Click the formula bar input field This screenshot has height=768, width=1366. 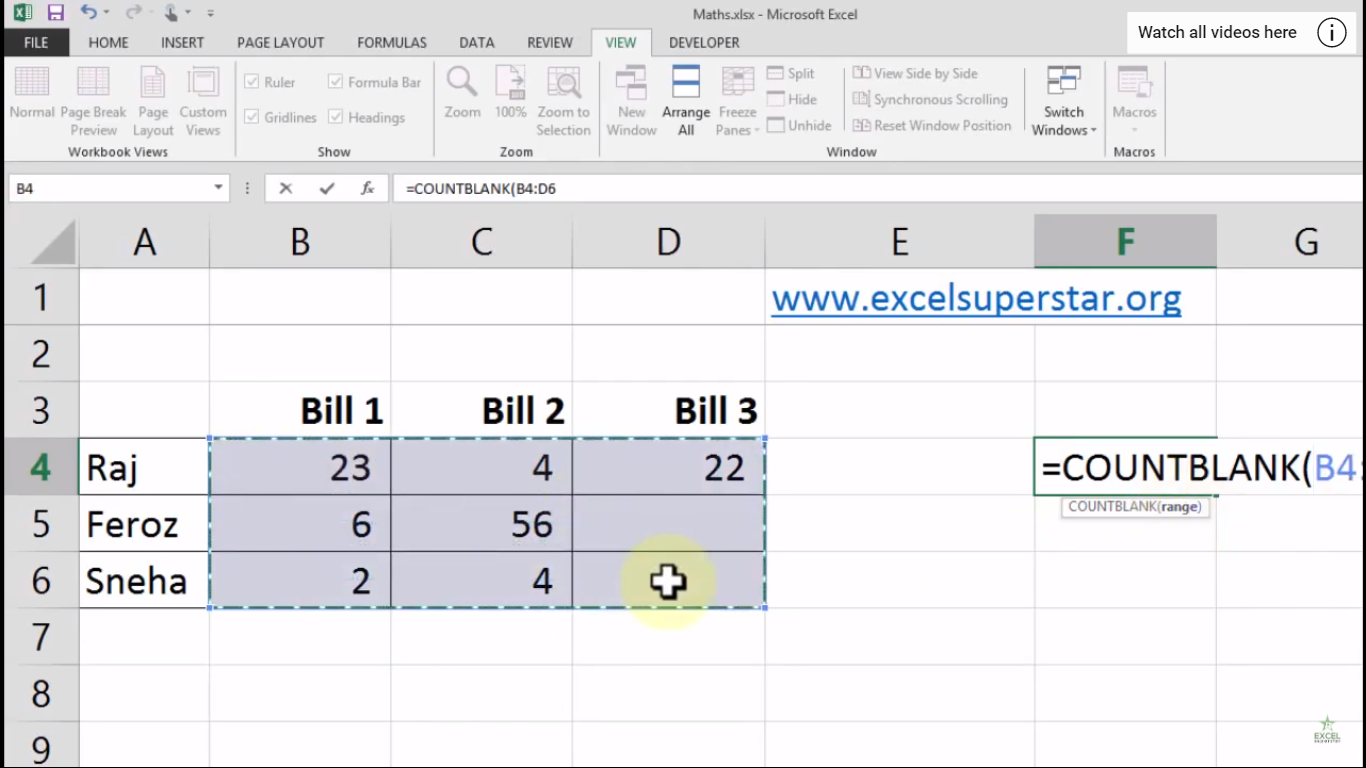click(x=876, y=188)
